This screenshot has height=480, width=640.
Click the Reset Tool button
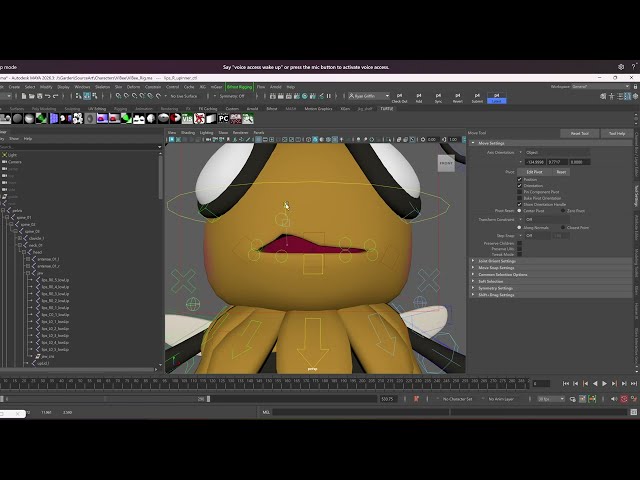click(x=580, y=133)
